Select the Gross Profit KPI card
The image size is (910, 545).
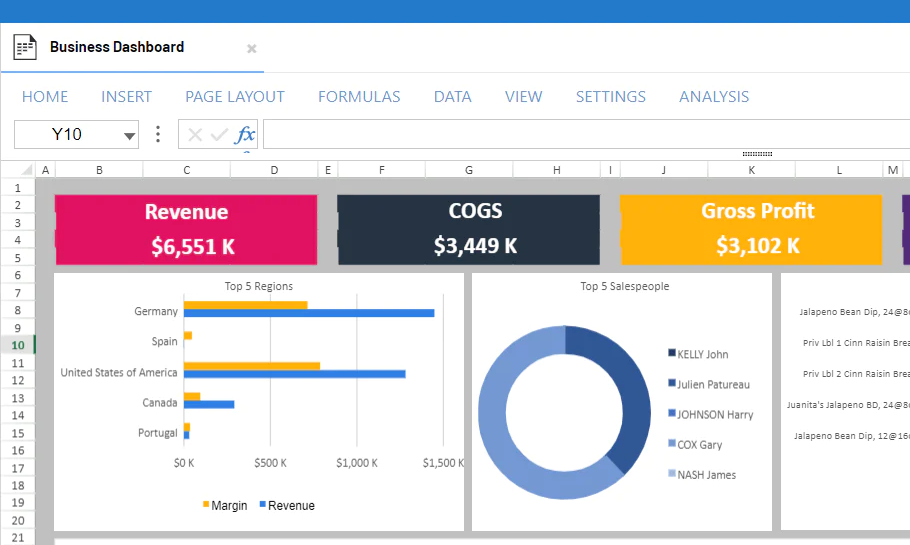[x=751, y=229]
